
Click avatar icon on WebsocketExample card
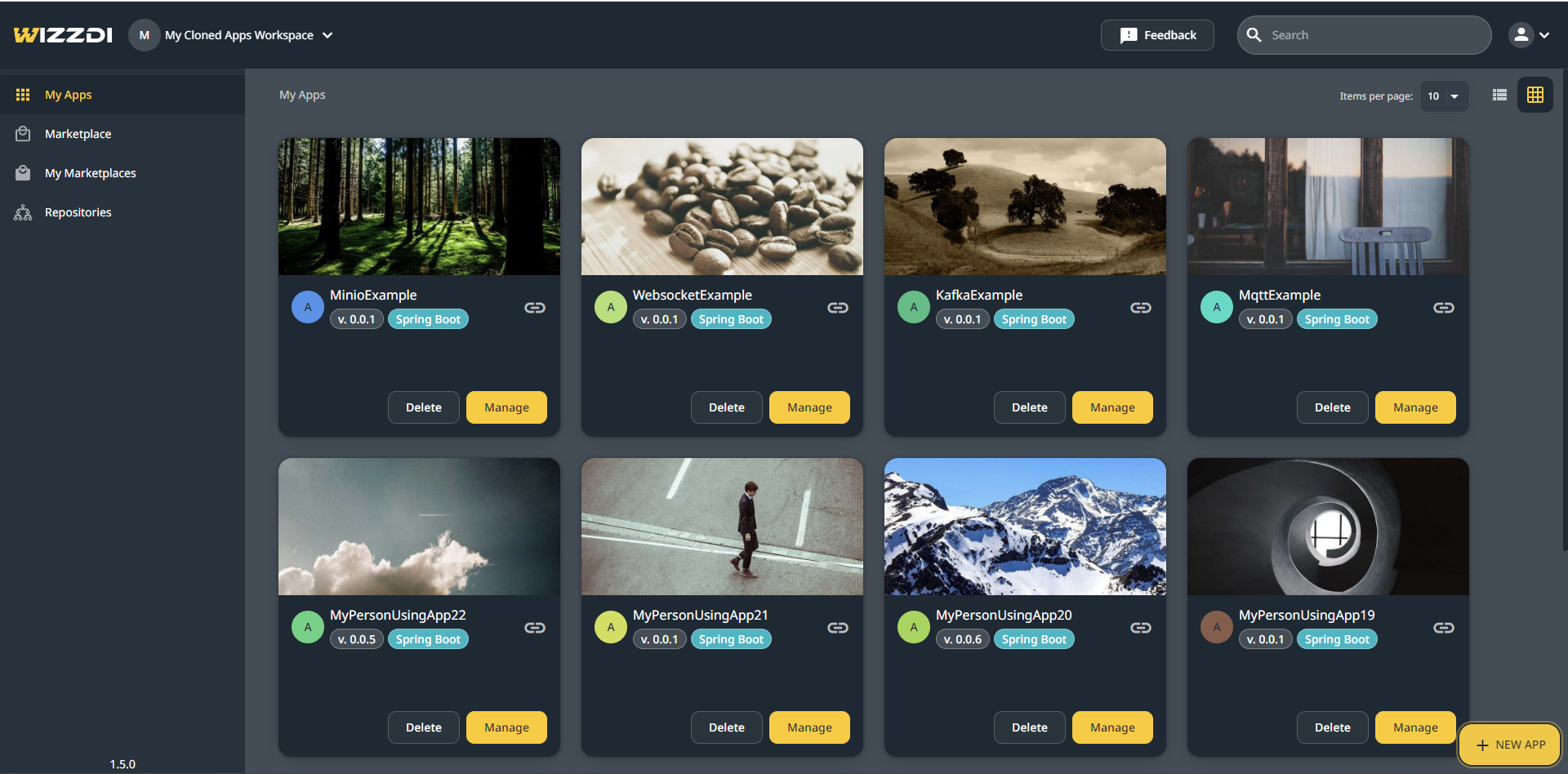click(610, 308)
